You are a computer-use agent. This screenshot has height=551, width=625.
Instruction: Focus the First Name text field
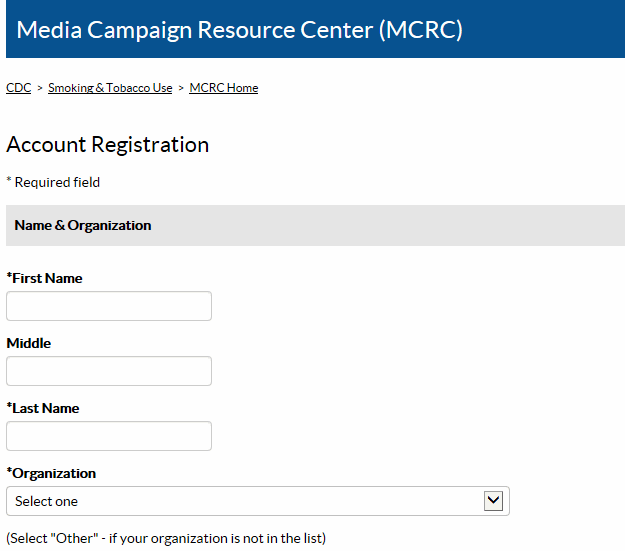point(109,306)
